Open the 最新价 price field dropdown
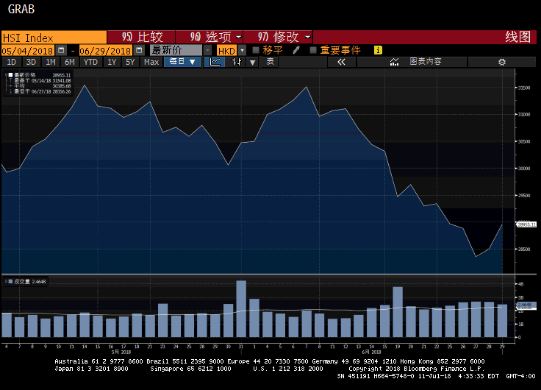Screen dimensions: 541x390 [176, 50]
